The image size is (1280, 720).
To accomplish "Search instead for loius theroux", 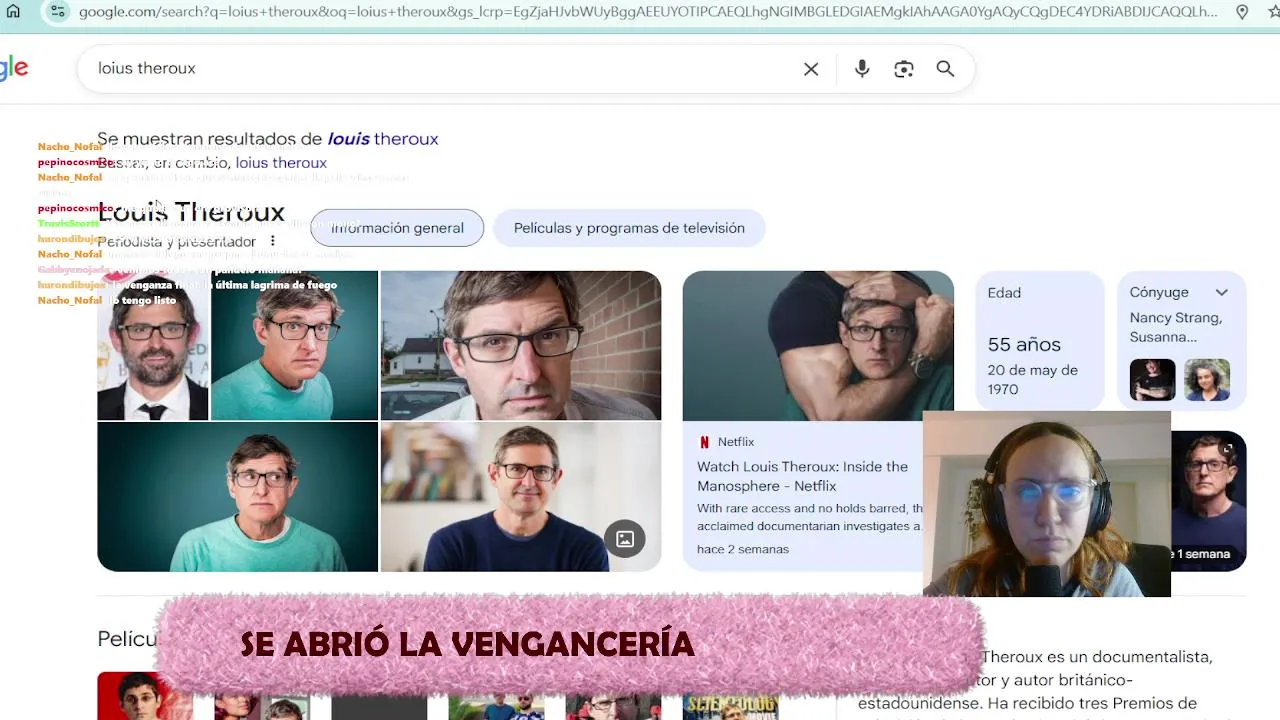I will (x=281, y=163).
